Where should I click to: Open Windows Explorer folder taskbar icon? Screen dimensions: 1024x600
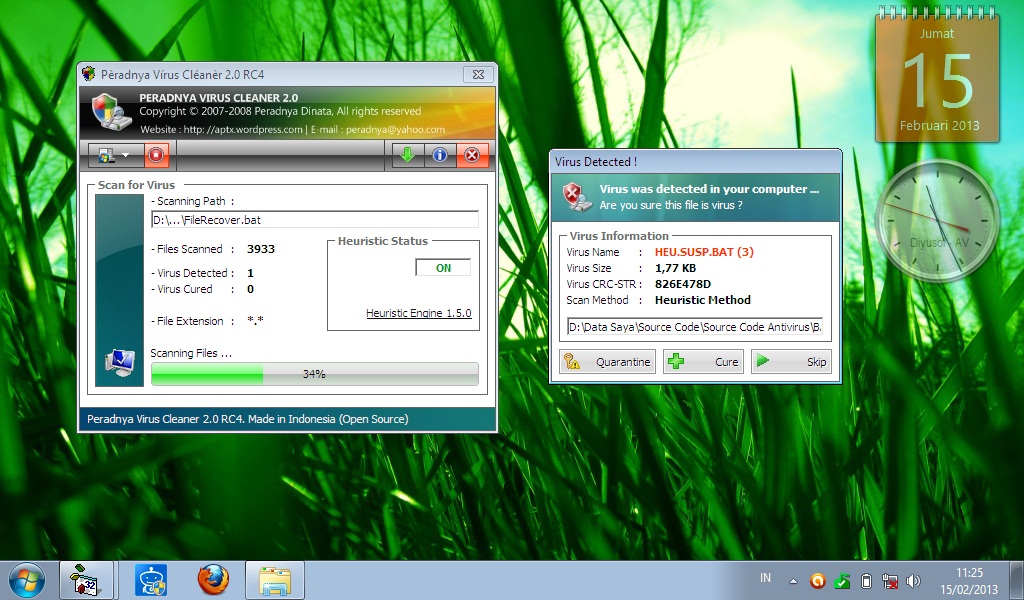coord(275,580)
